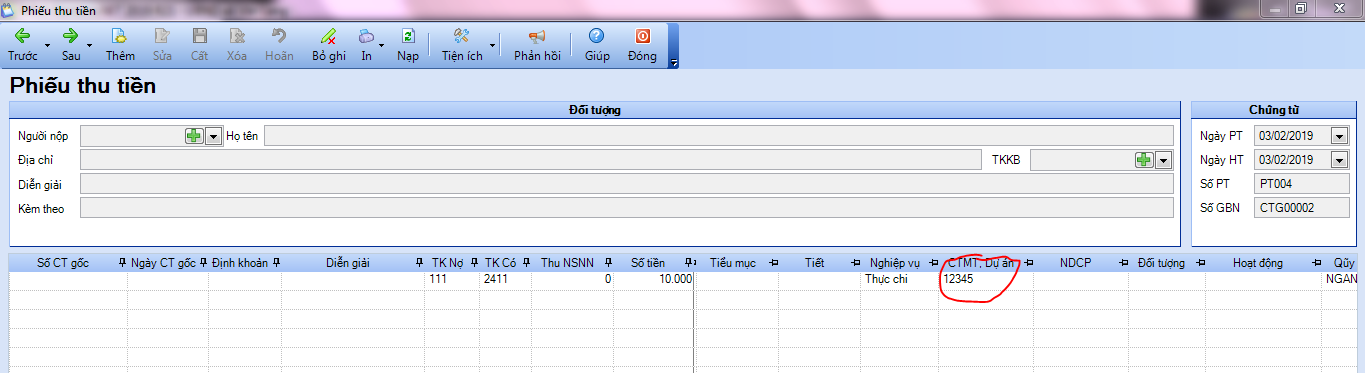Screen dimensions: 1365x373
Task: Select the CTMT cell 12345
Action: coord(985,280)
